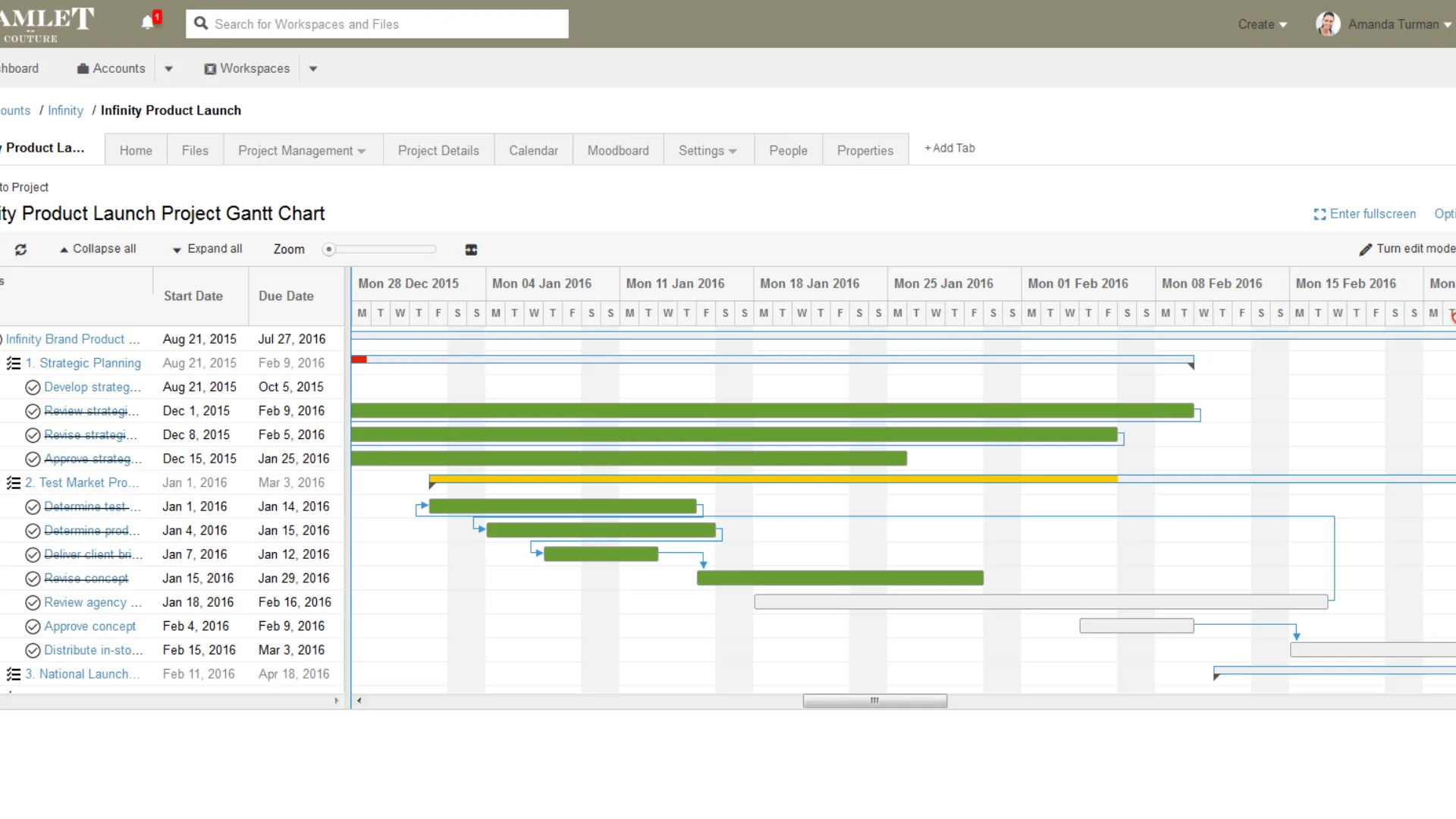This screenshot has height=819, width=1456.
Task: Open the Accounts dropdown arrow
Action: 168,69
